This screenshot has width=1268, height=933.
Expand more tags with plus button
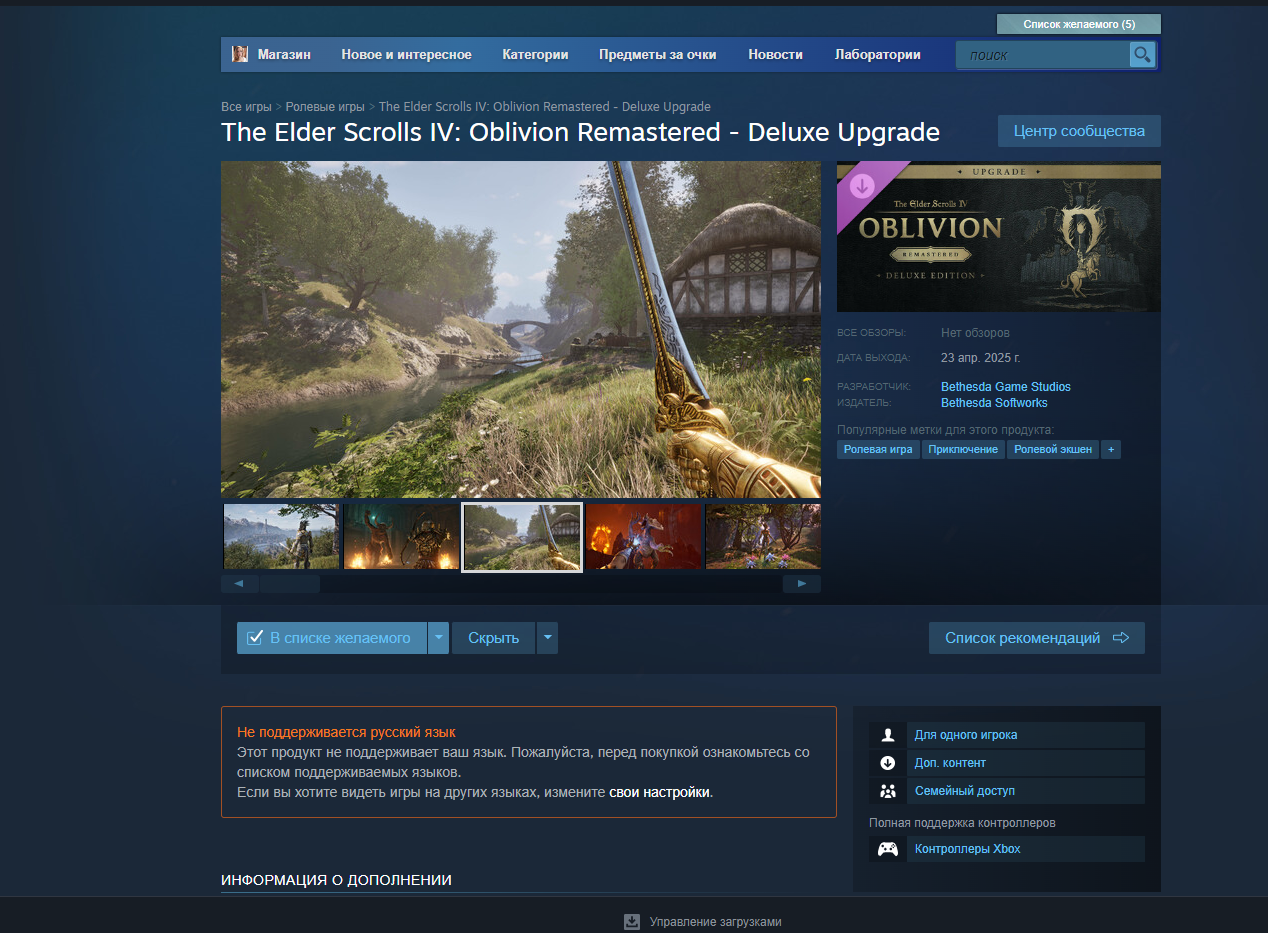1110,450
